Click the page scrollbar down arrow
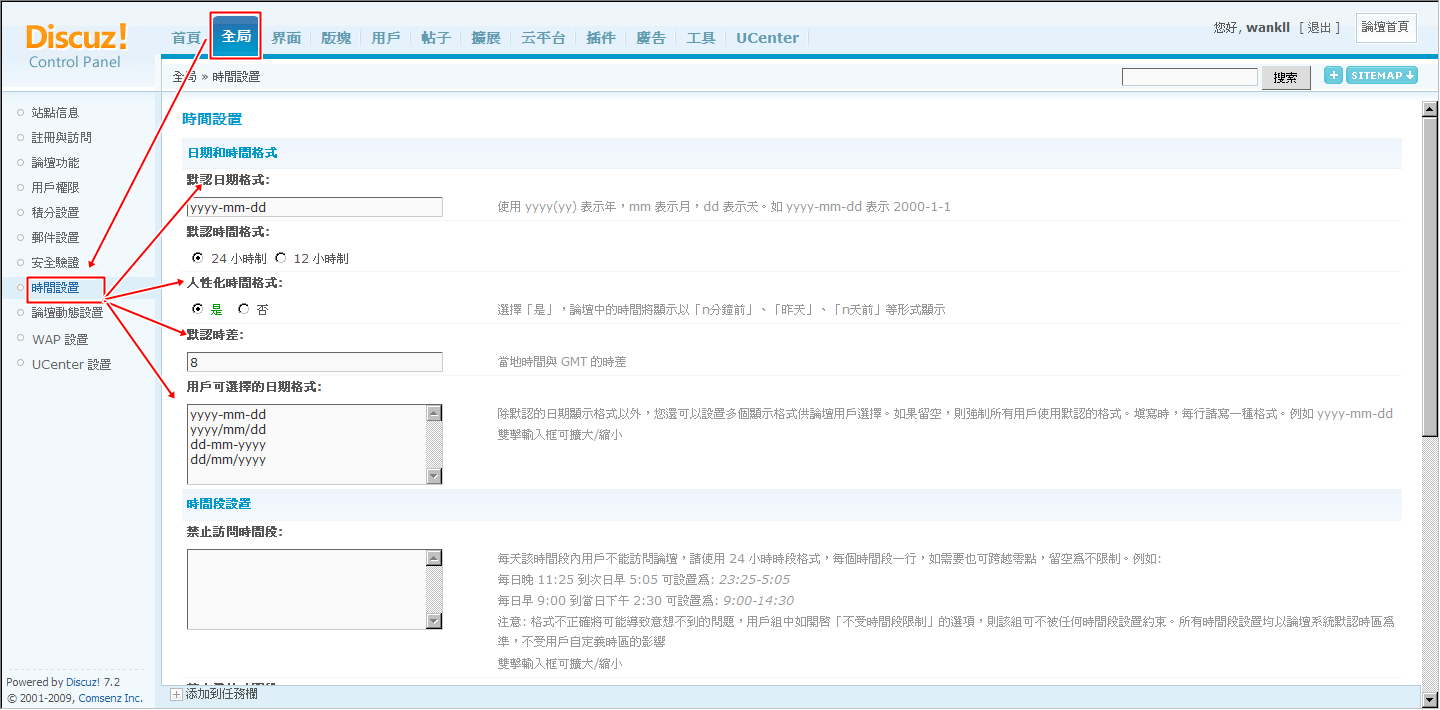1440x710 pixels. [x=1430, y=699]
